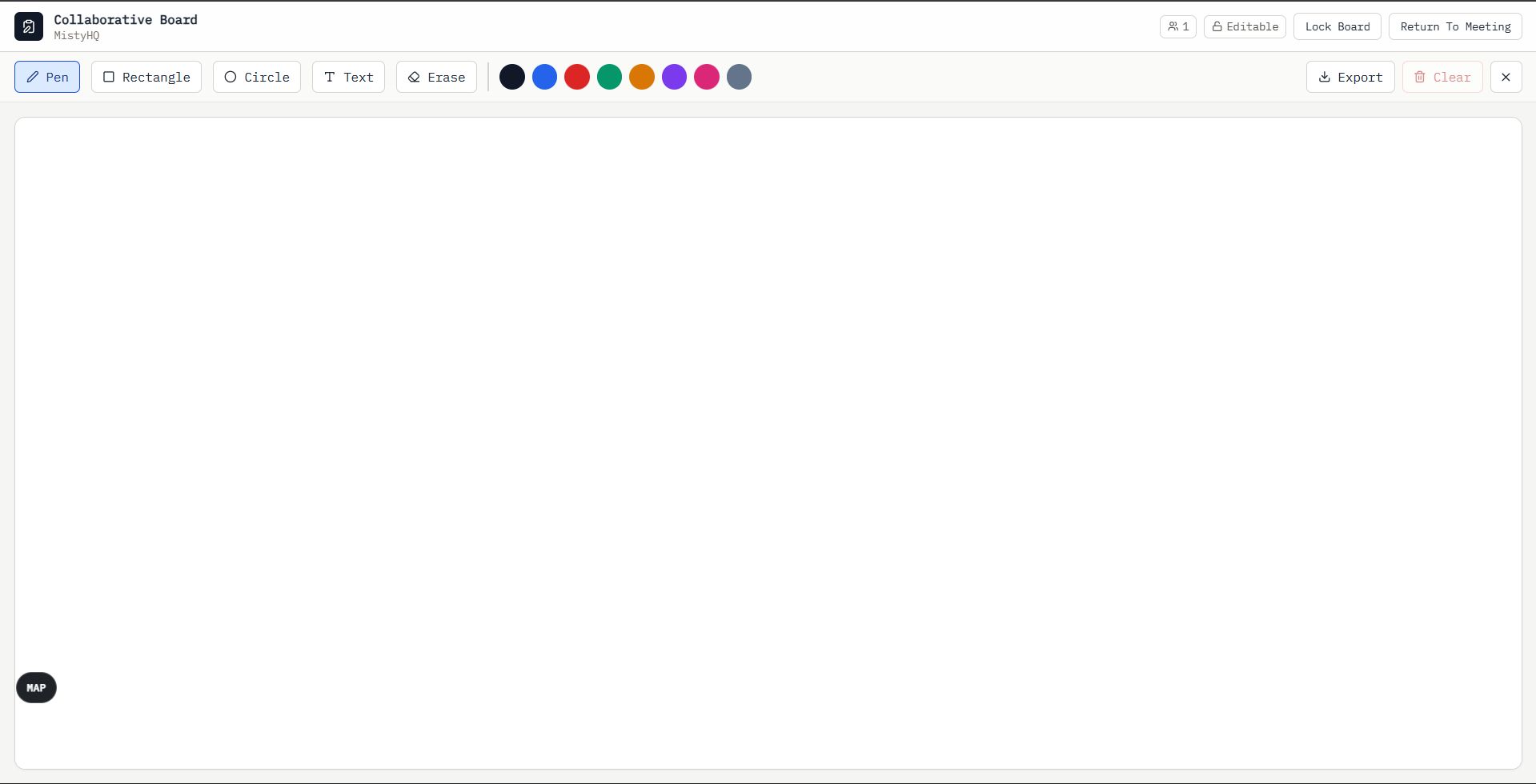Image resolution: width=1536 pixels, height=784 pixels.
Task: Select the pink color swatch
Action: coord(707,77)
